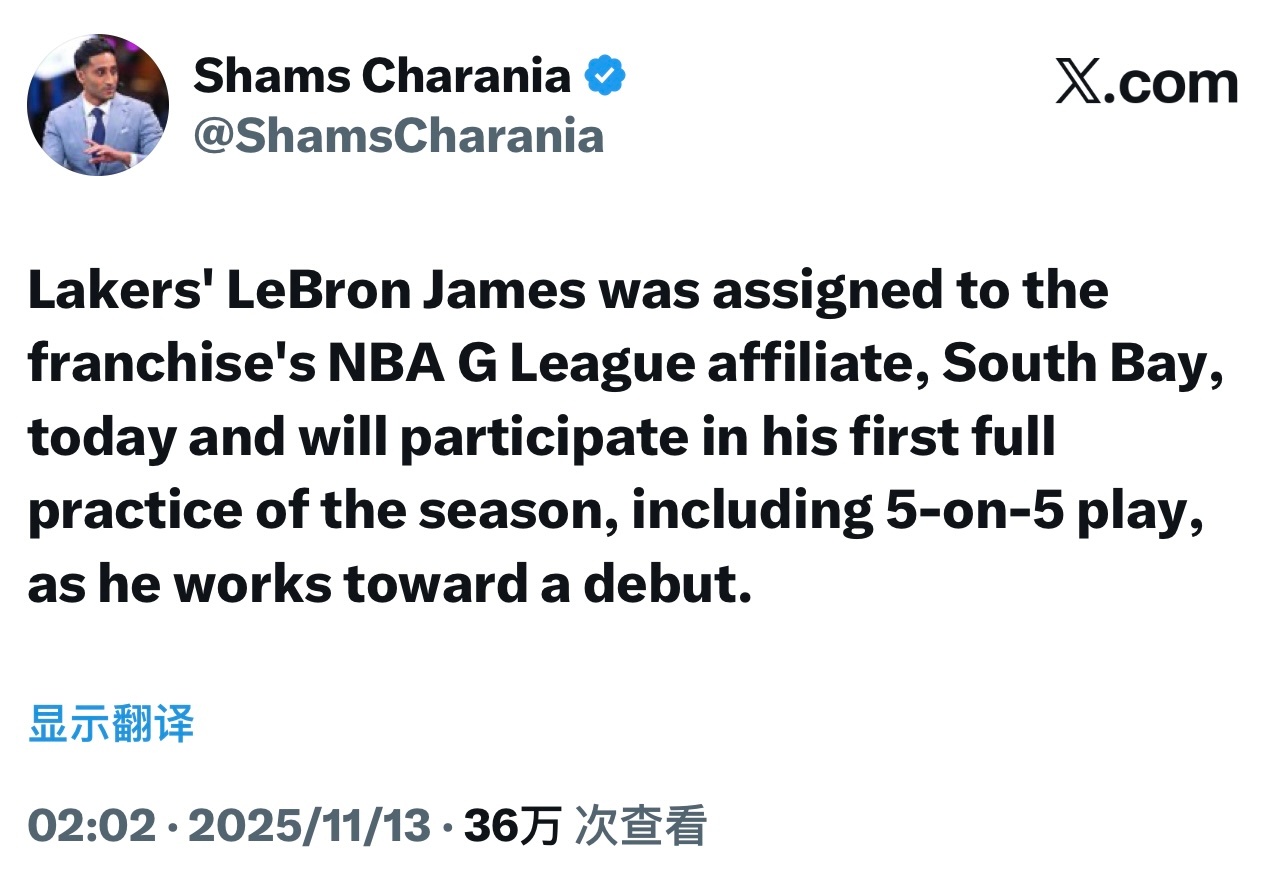Viewport: 1276px width, 883px height.
Task: Click the @ShamsCharania handle
Action: [x=398, y=136]
